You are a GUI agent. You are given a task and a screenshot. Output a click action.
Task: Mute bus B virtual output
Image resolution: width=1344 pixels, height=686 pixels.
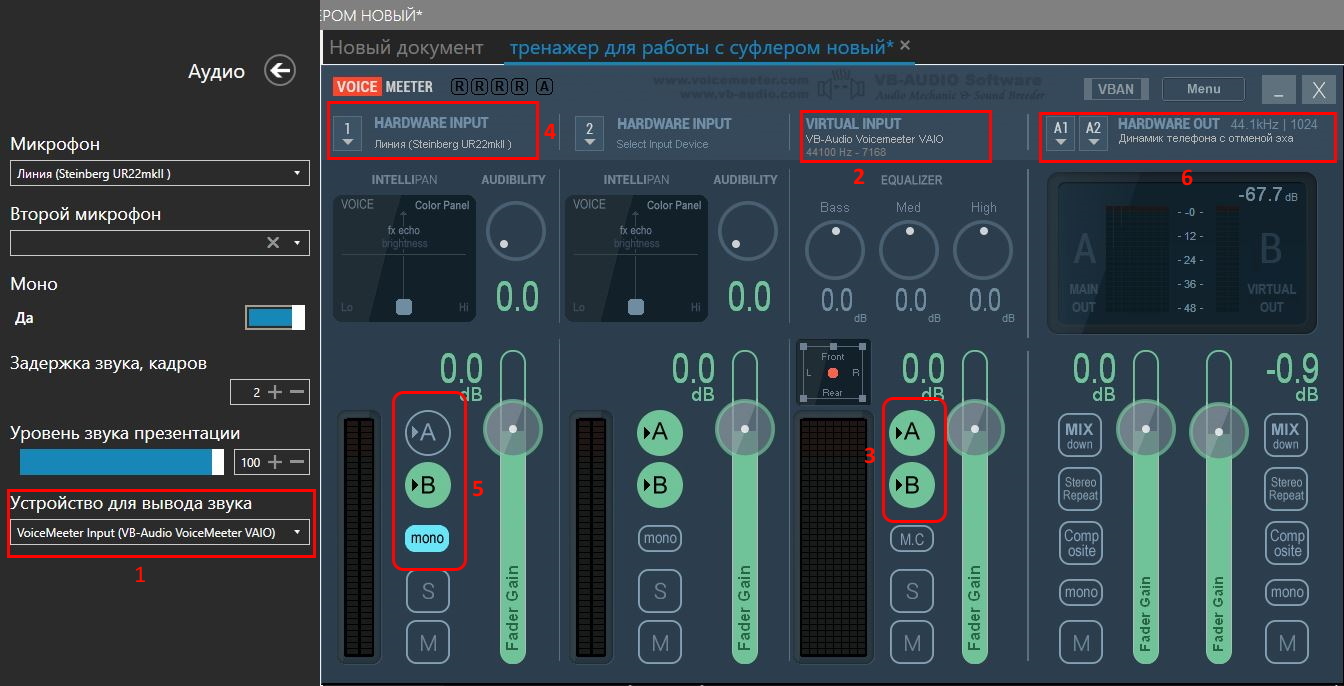tap(1286, 642)
